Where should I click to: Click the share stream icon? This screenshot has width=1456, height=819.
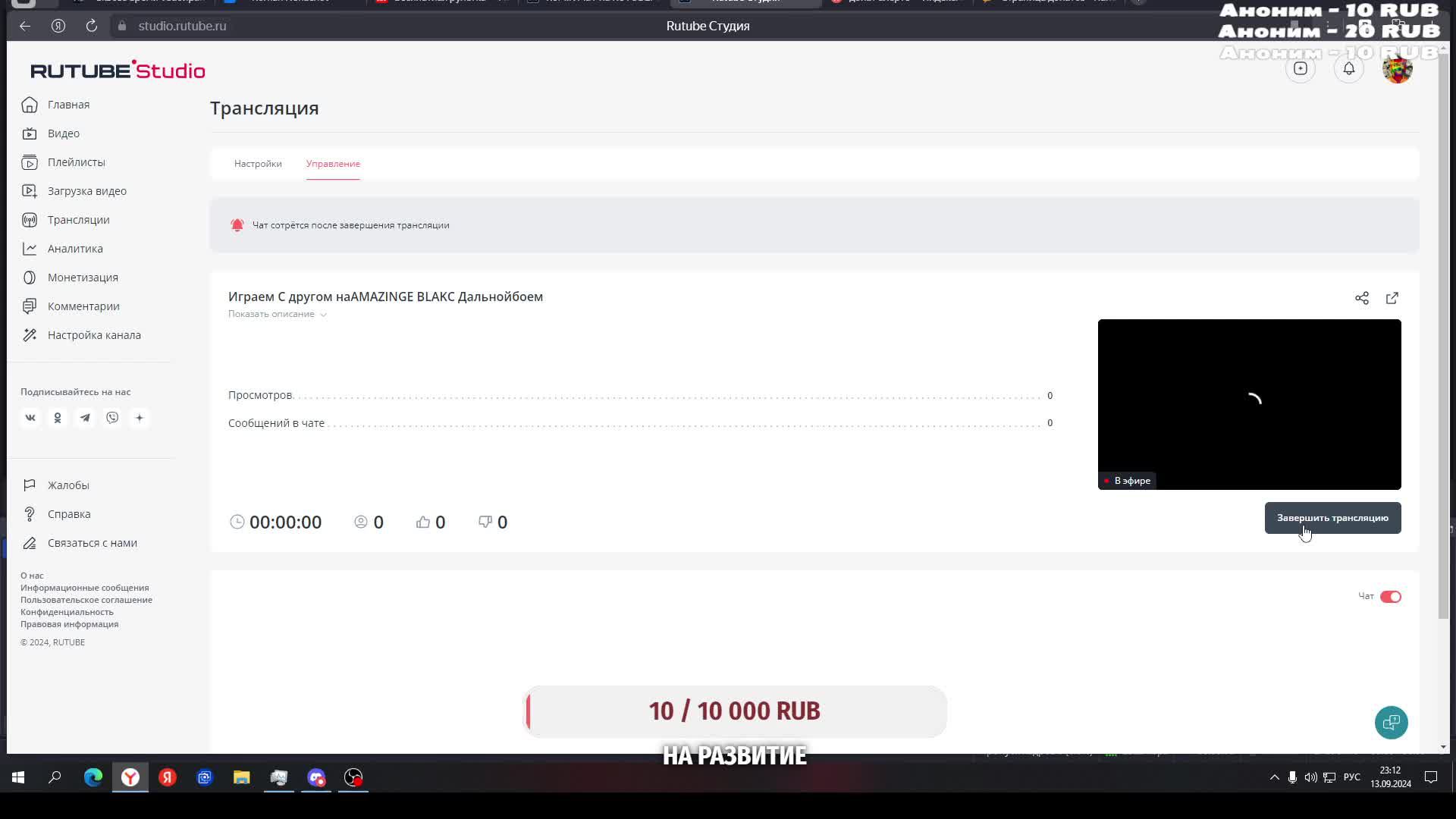(1362, 298)
